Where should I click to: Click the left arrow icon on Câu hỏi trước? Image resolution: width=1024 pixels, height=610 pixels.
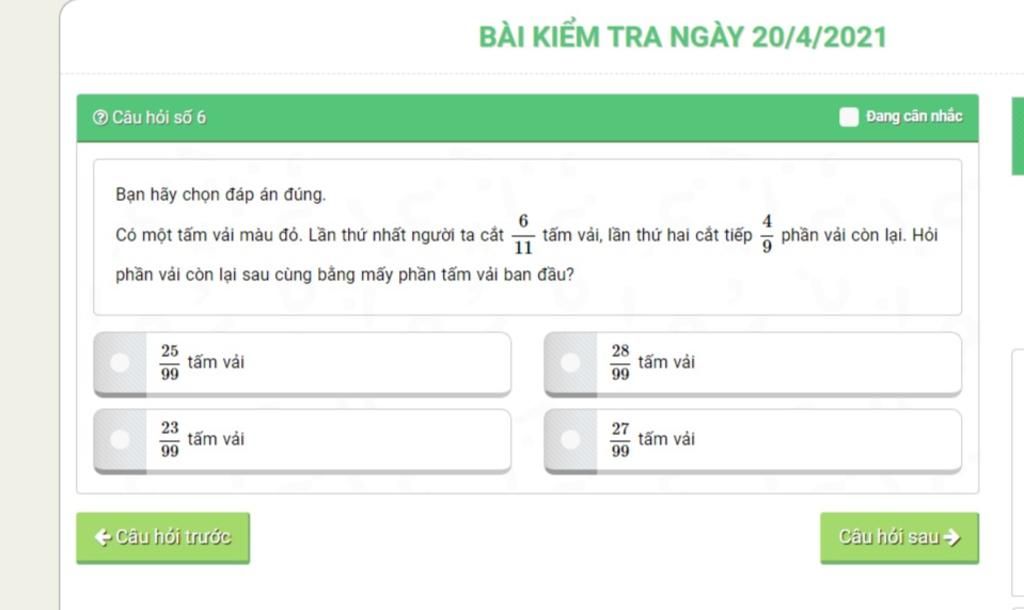coord(103,537)
